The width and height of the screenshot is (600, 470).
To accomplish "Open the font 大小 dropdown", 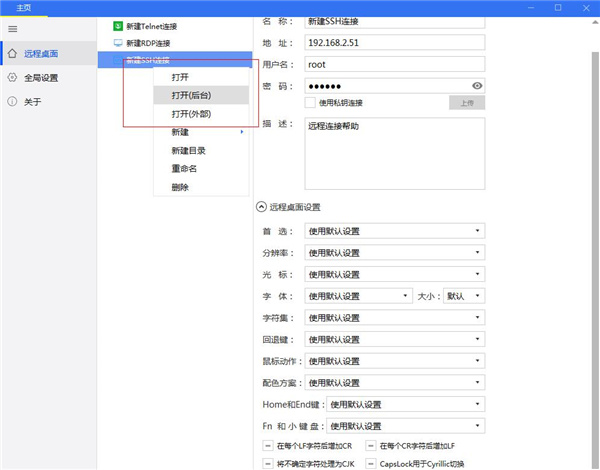I will (x=464, y=296).
